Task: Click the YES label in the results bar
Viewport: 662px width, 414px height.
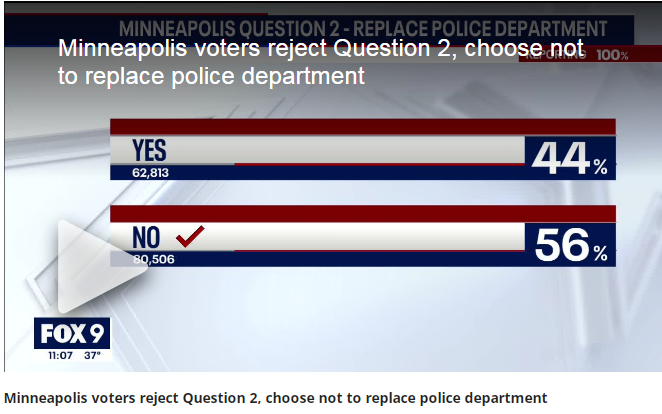Action: pos(149,150)
